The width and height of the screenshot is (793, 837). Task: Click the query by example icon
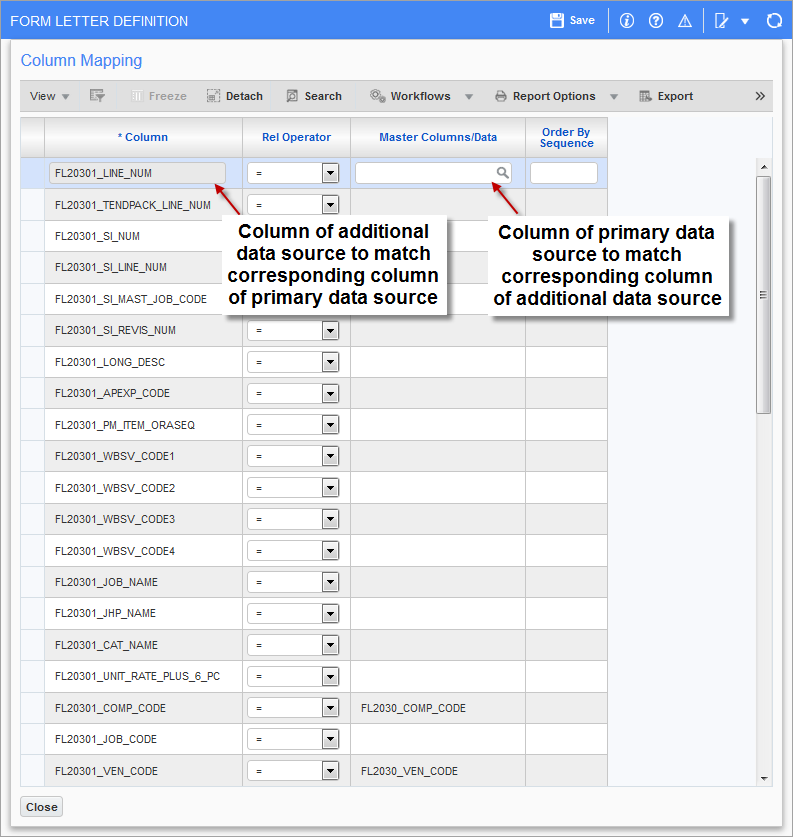97,96
